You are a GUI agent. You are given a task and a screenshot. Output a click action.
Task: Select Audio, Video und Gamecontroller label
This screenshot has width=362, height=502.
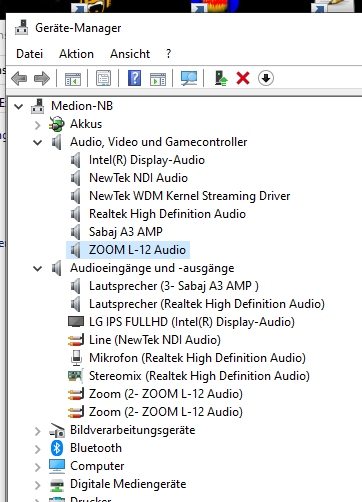tap(159, 142)
